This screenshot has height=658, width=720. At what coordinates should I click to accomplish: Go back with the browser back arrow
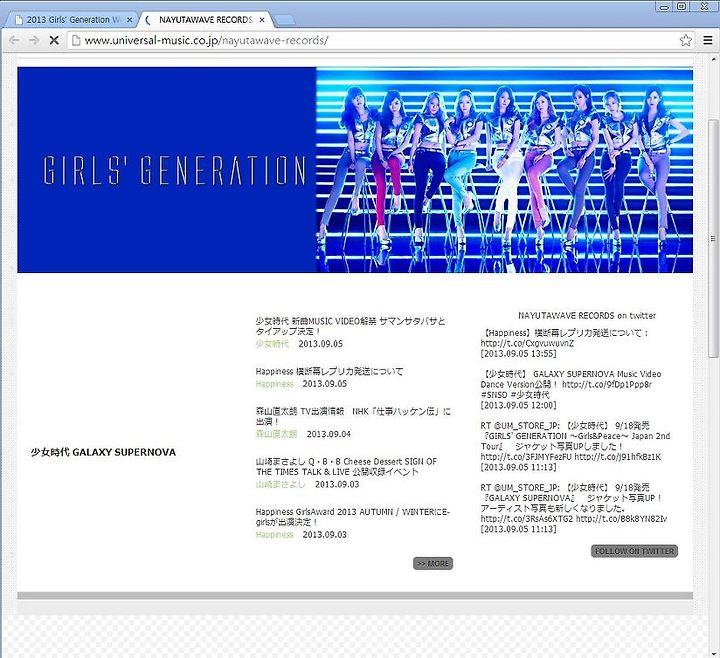coord(14,40)
